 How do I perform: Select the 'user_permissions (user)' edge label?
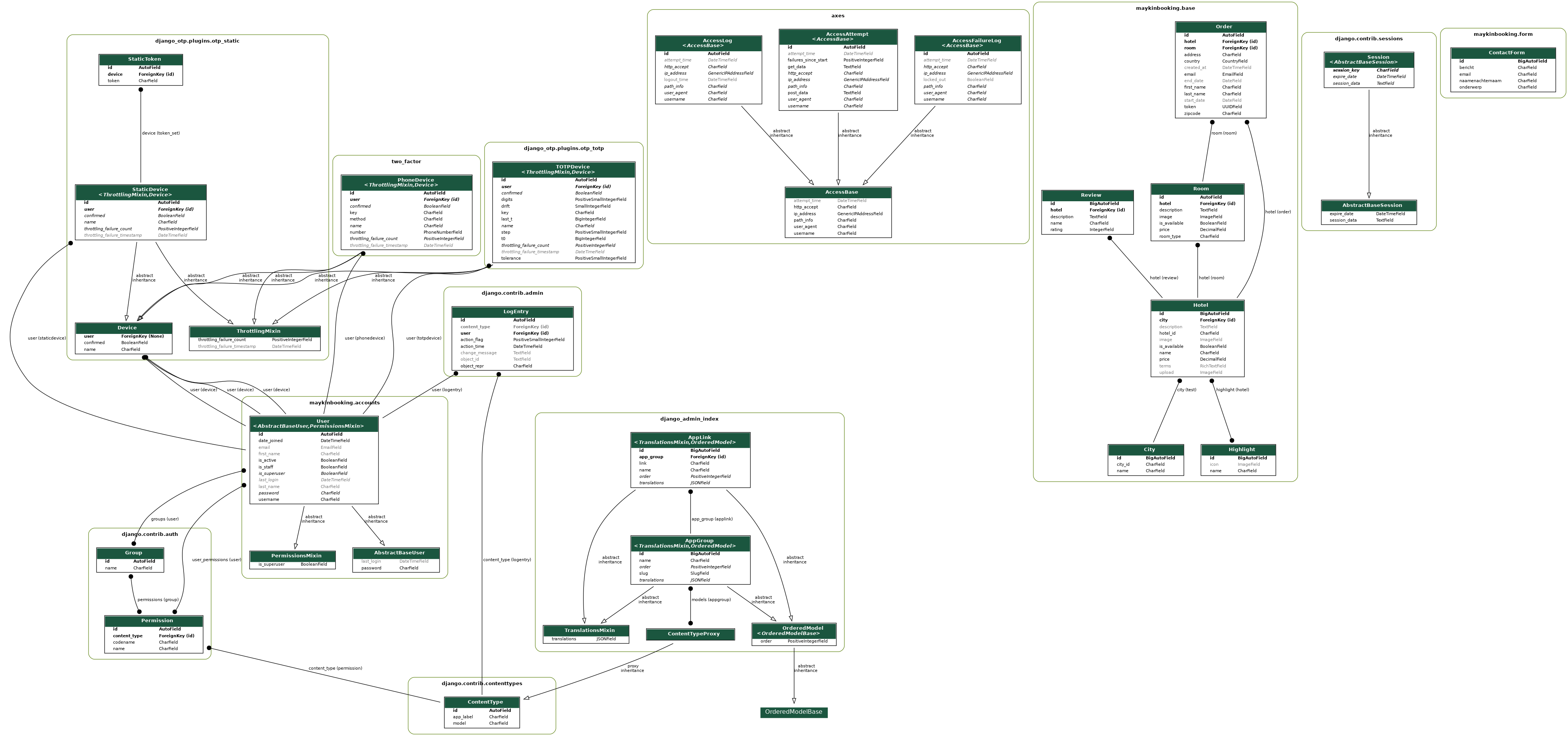217,560
